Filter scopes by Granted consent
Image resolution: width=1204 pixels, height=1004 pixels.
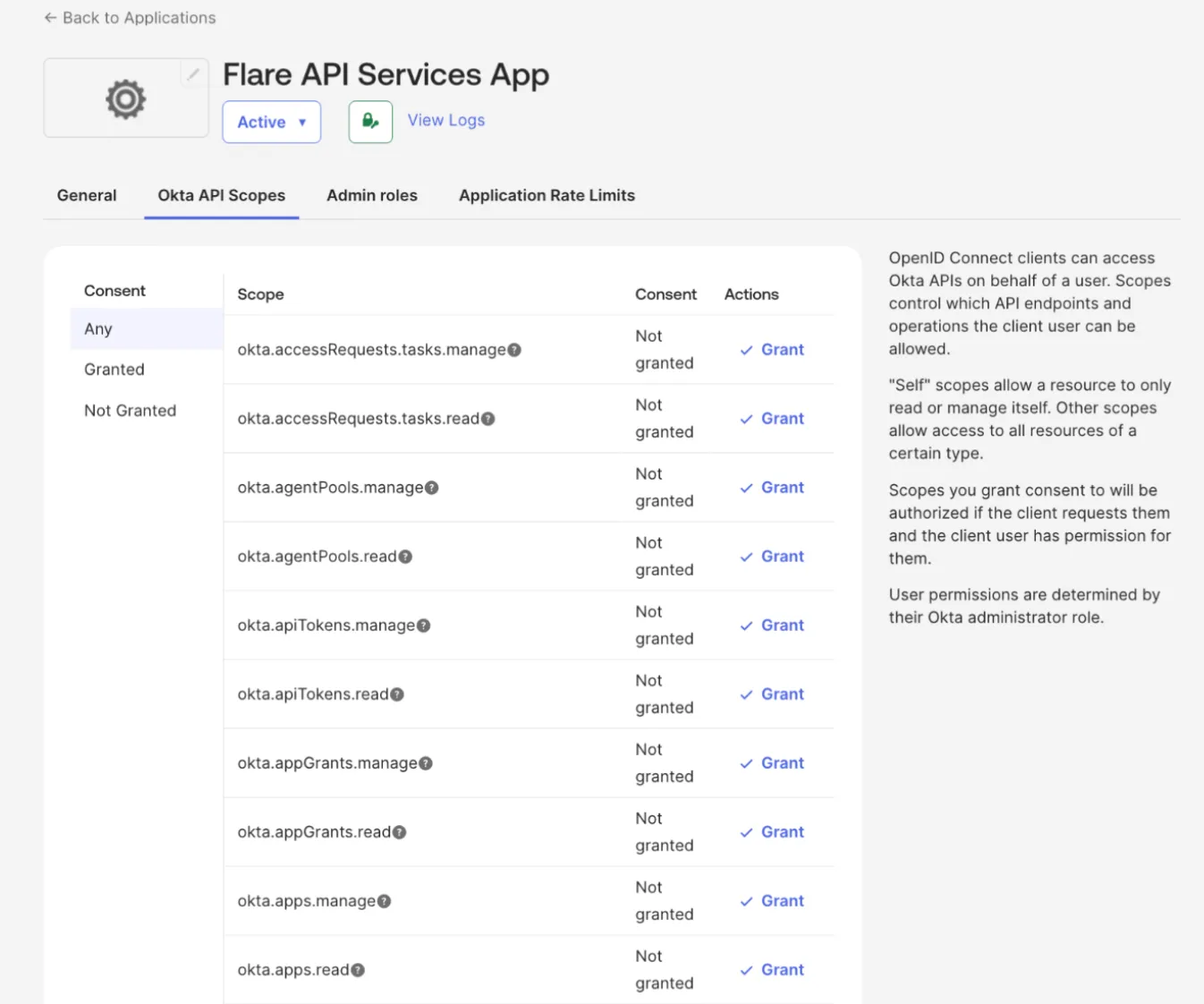coord(114,370)
